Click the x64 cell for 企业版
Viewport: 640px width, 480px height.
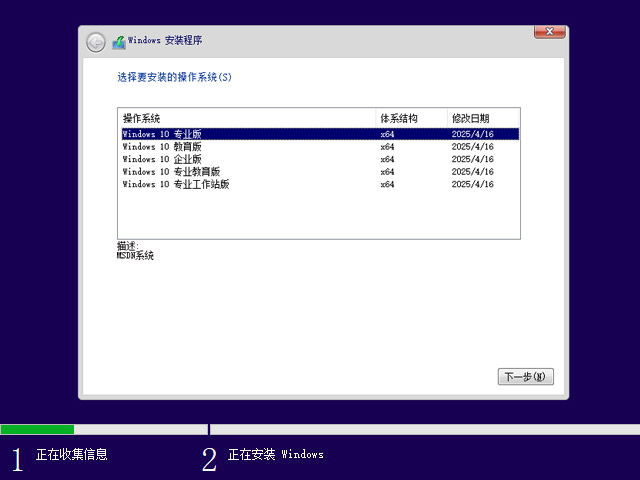(x=387, y=159)
